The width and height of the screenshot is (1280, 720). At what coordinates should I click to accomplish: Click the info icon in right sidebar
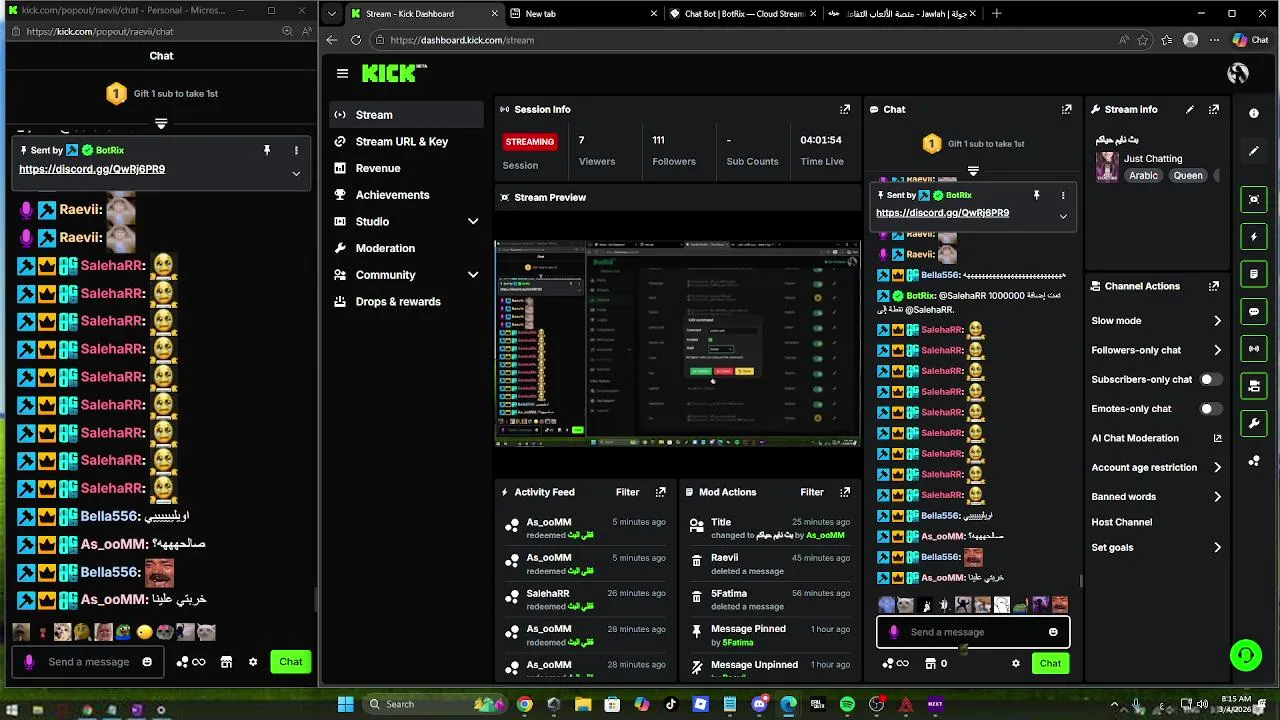(x=1254, y=113)
